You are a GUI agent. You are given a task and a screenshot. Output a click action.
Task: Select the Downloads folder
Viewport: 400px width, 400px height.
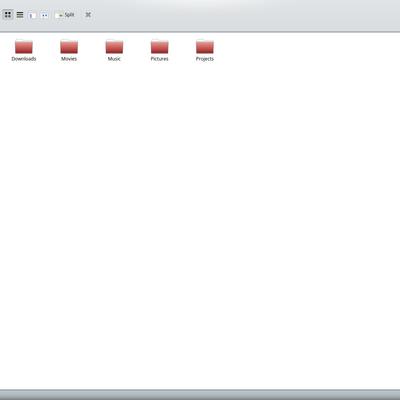pyautogui.click(x=24, y=50)
